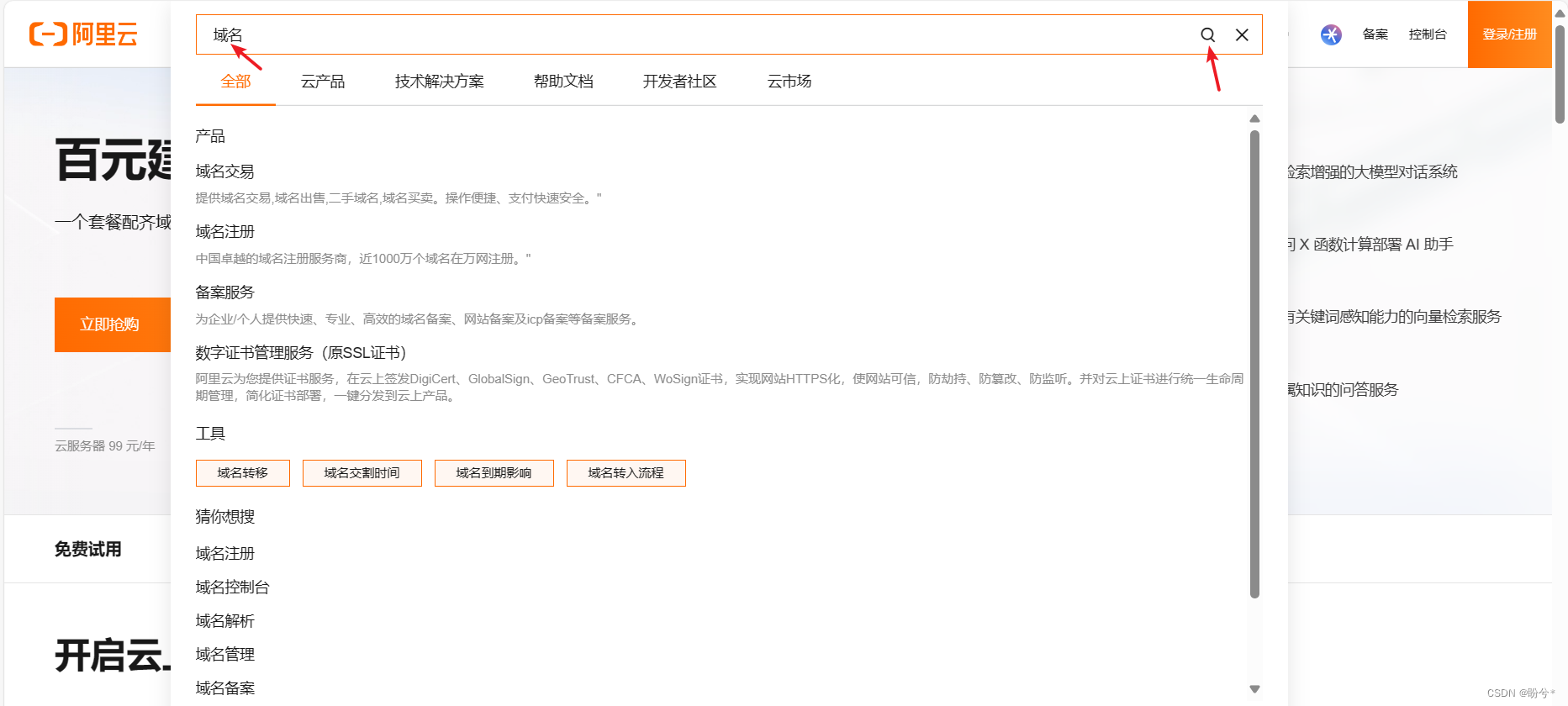Click the page scrollbar up arrow

point(1560,13)
